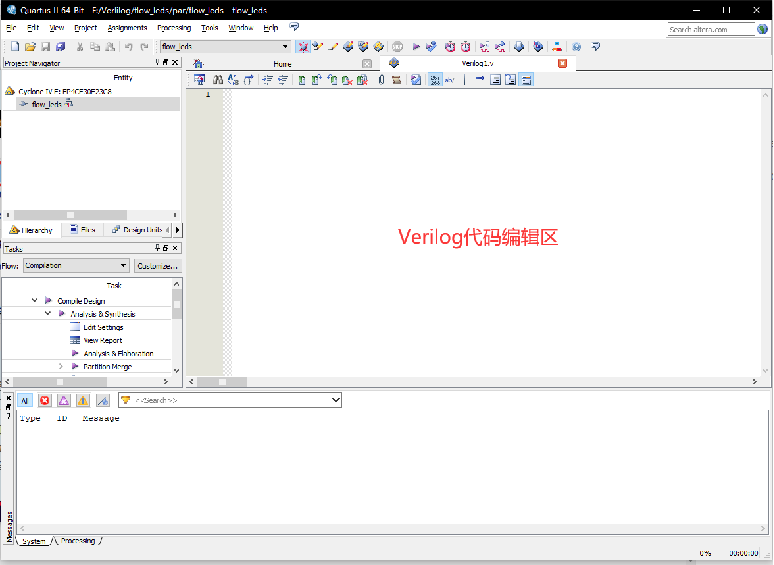
Task: Click the Undo arrow icon
Action: [128, 46]
